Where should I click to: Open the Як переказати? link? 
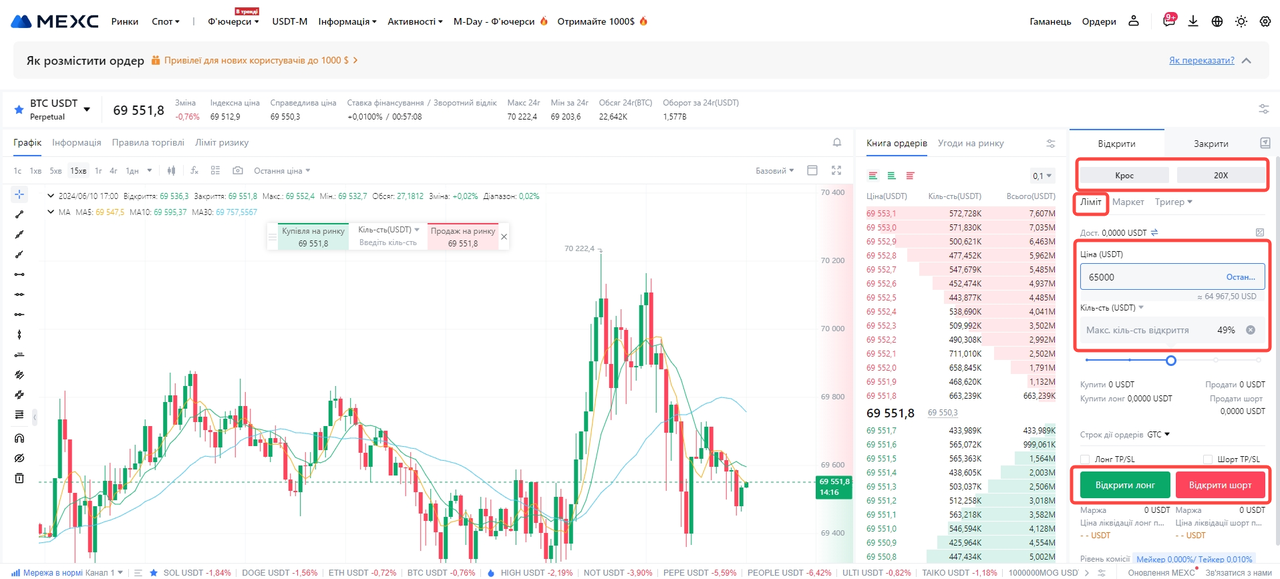[x=1201, y=60]
